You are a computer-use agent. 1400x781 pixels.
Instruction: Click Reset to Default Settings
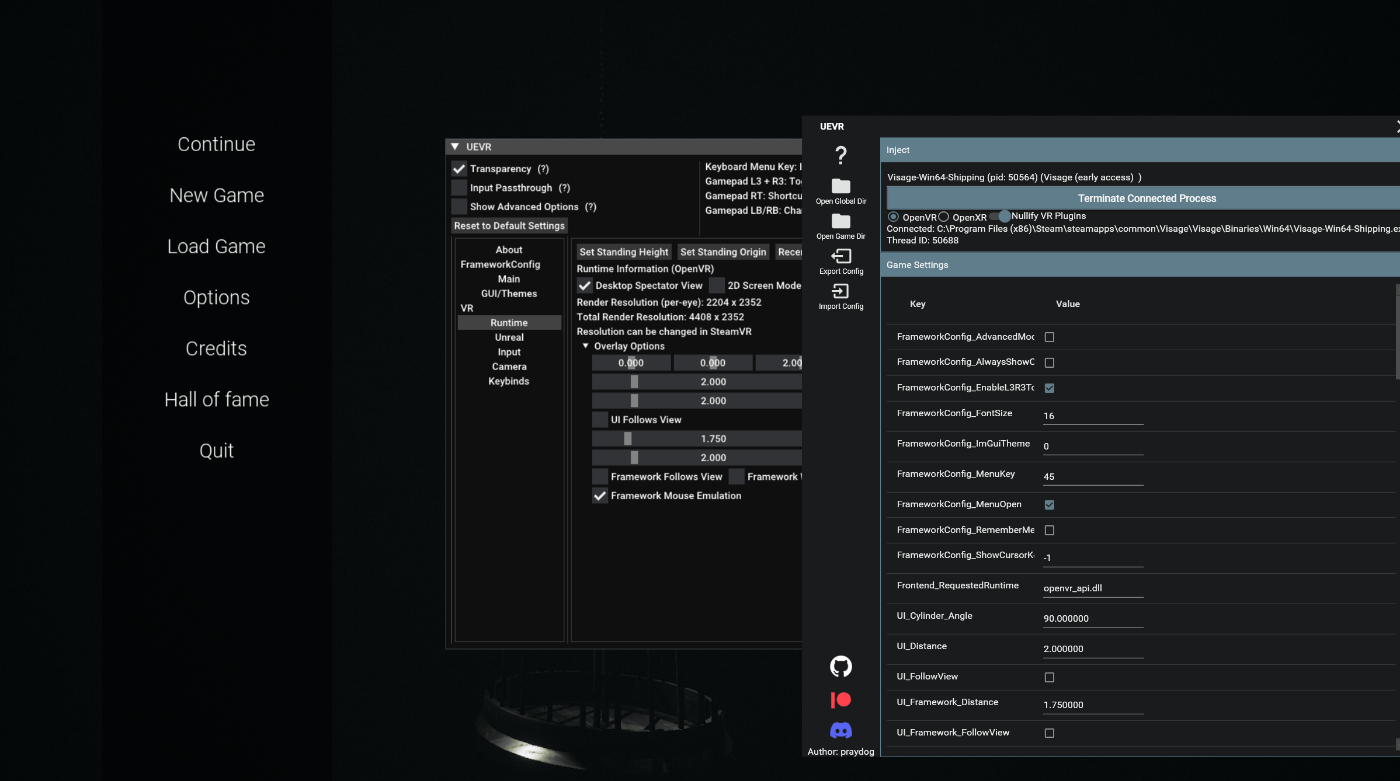[509, 226]
